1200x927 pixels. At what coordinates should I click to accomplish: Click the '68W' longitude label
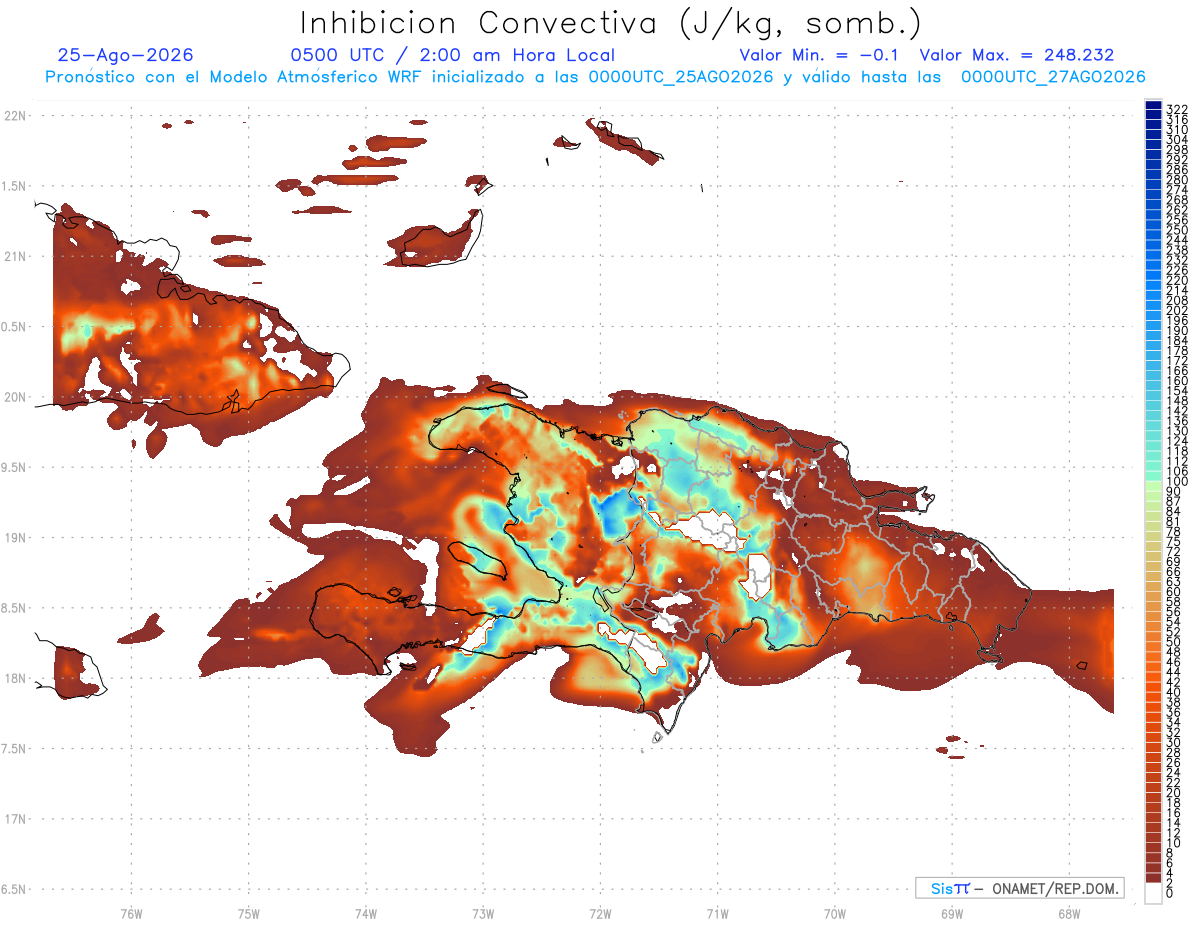1069,913
